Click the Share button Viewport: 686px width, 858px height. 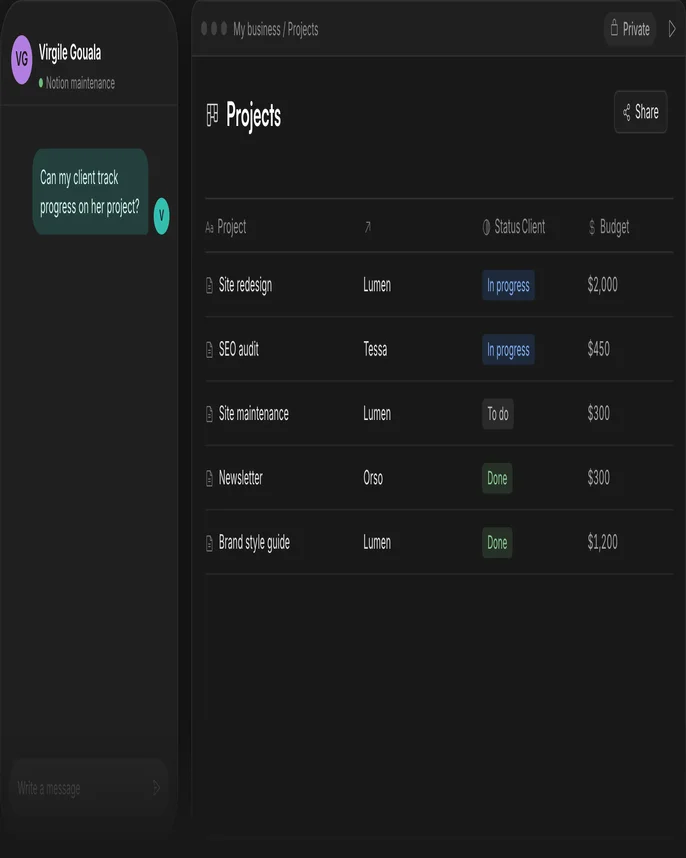pos(641,112)
